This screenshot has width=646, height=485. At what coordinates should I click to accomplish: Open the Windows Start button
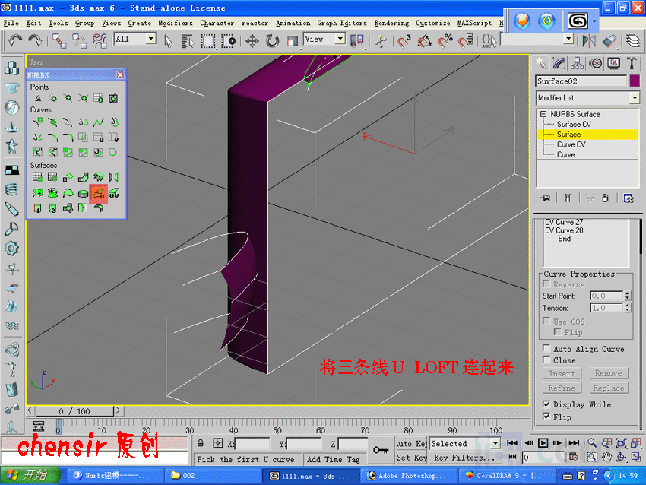pyautogui.click(x=30, y=475)
